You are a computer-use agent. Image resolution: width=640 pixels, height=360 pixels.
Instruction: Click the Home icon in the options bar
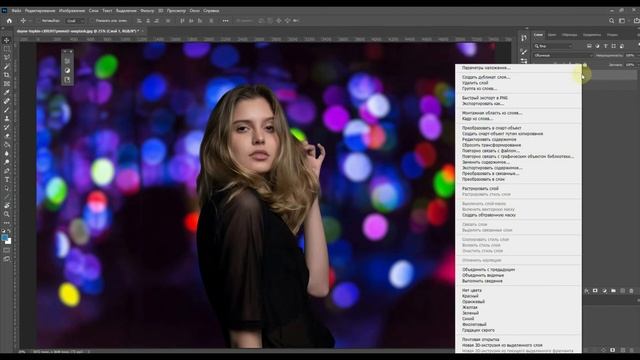pyautogui.click(x=9, y=20)
